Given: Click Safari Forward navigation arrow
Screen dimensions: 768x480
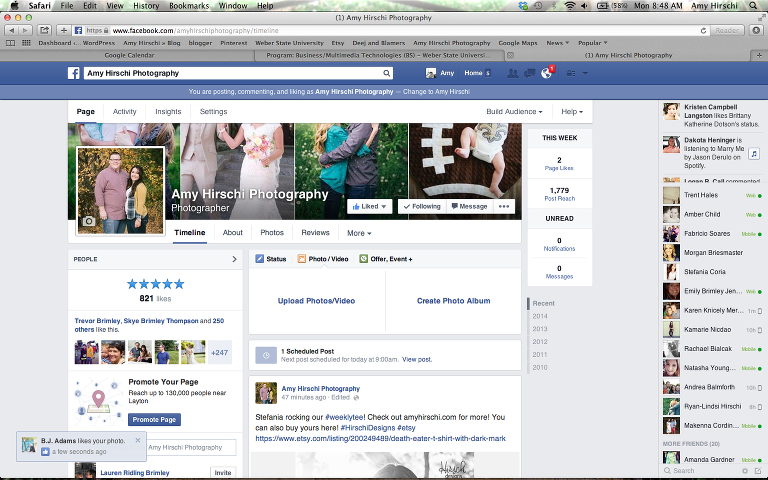Looking at the screenshot, I should click(25, 30).
